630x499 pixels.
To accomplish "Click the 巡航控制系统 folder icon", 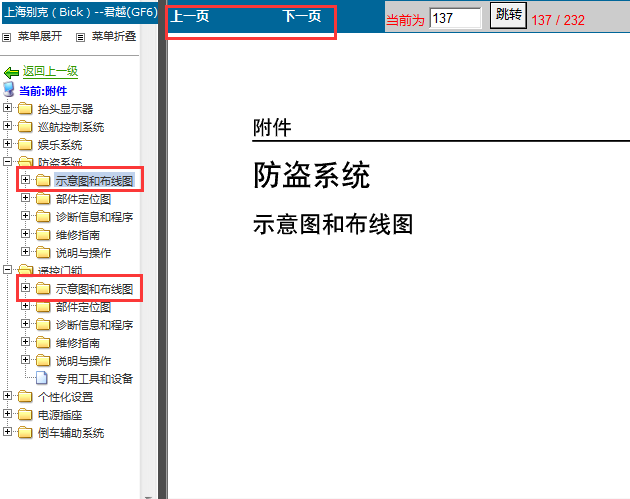I will 25,127.
